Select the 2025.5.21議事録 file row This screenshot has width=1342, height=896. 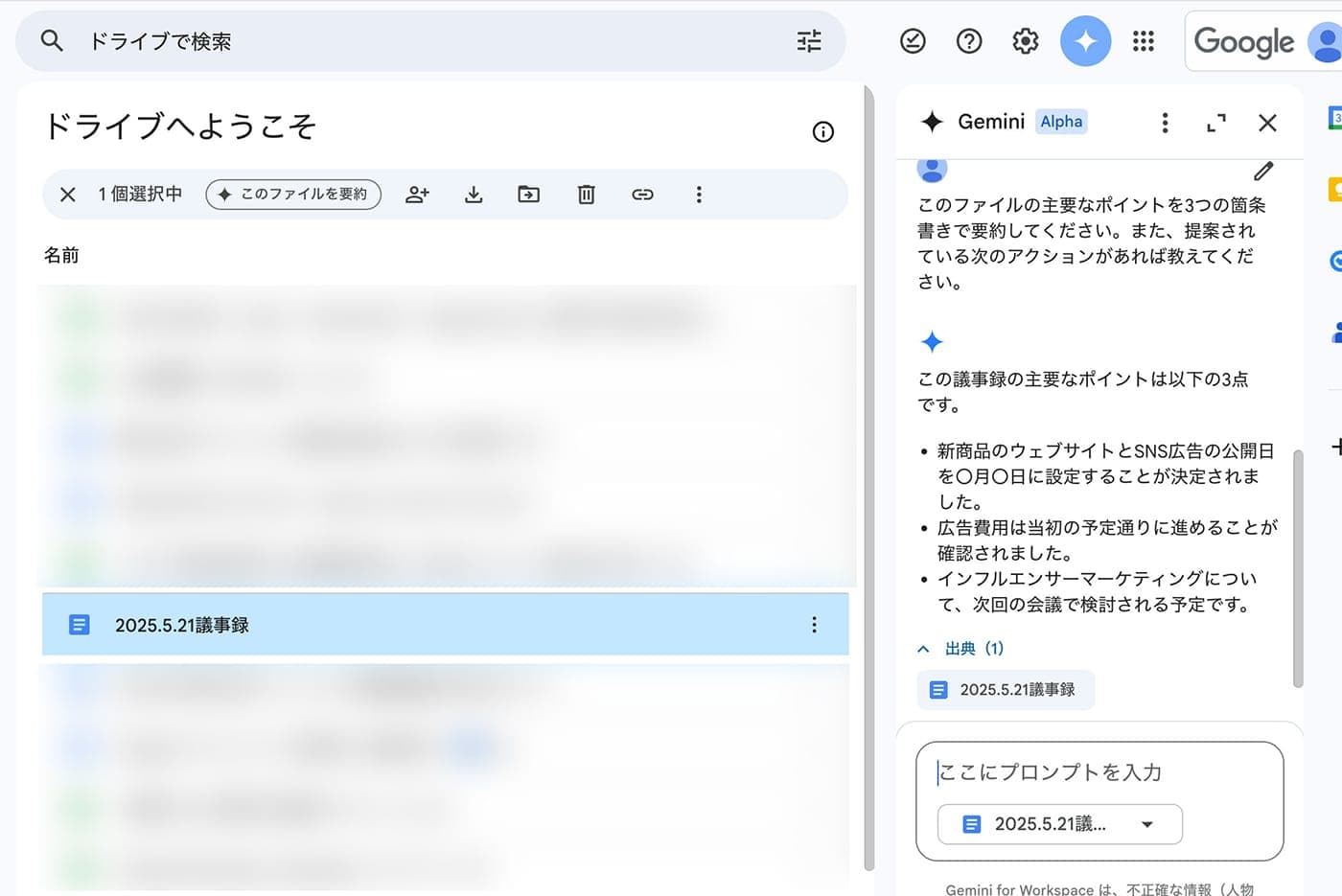(x=445, y=625)
